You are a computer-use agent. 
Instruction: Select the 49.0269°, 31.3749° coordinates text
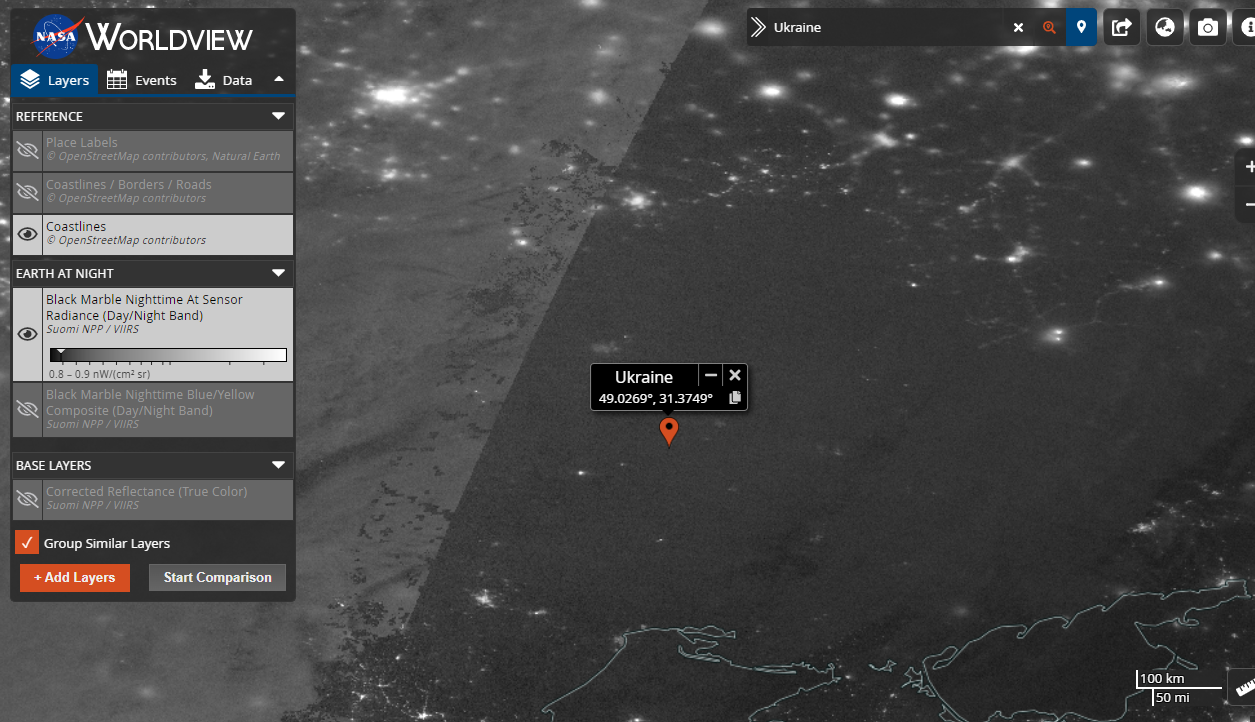click(656, 398)
